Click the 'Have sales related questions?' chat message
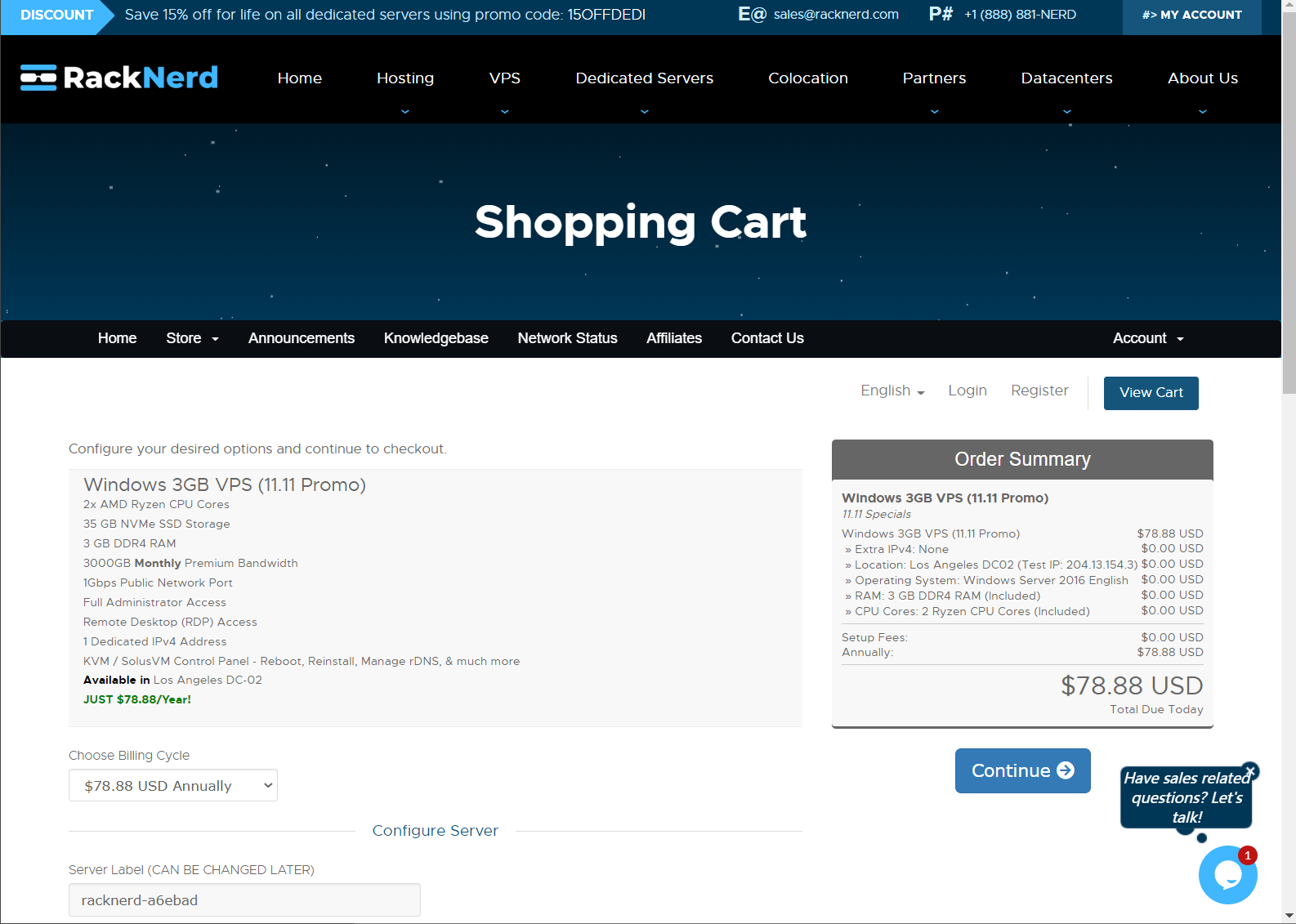 pyautogui.click(x=1187, y=798)
